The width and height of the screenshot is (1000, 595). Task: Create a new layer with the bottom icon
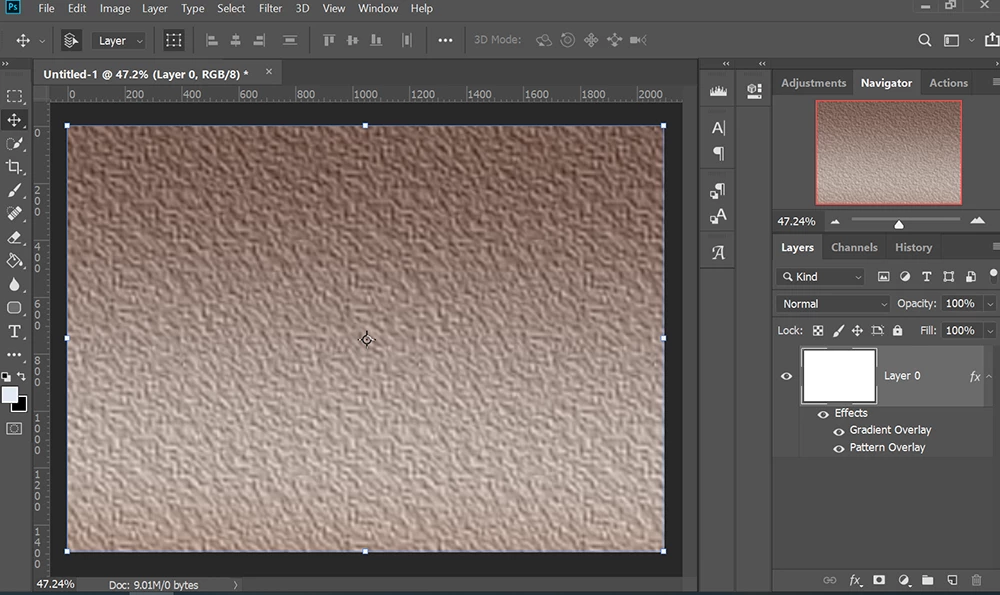952,580
